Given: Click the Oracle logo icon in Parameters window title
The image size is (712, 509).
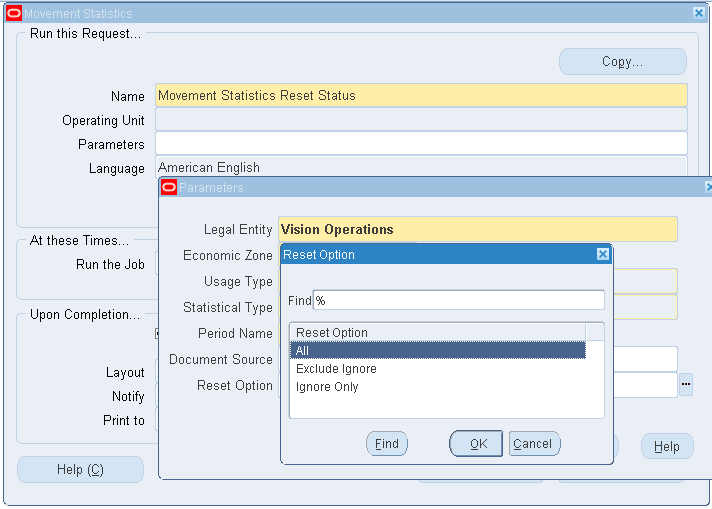Looking at the screenshot, I should [169, 187].
